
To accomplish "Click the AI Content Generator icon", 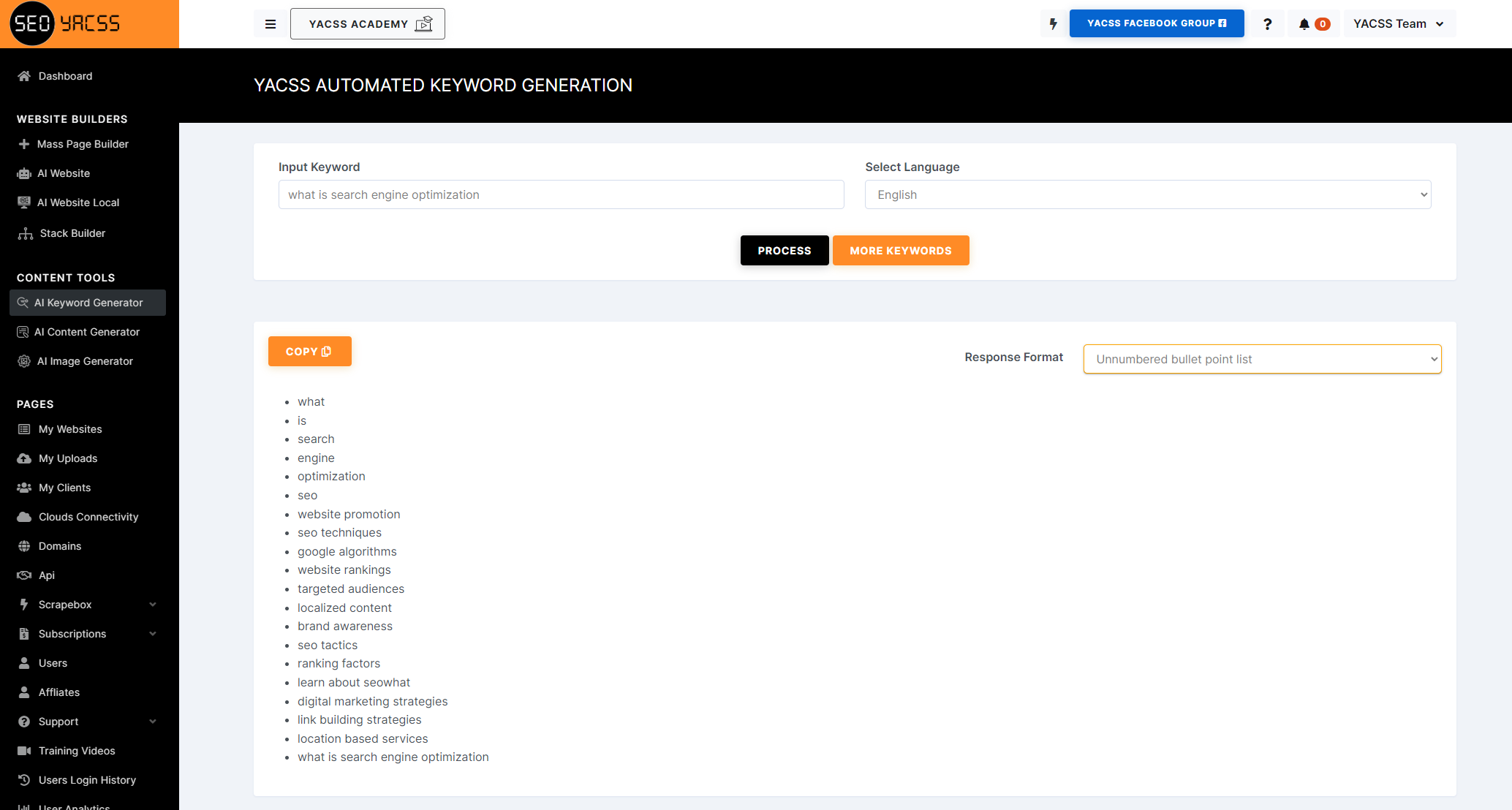I will click(x=23, y=332).
